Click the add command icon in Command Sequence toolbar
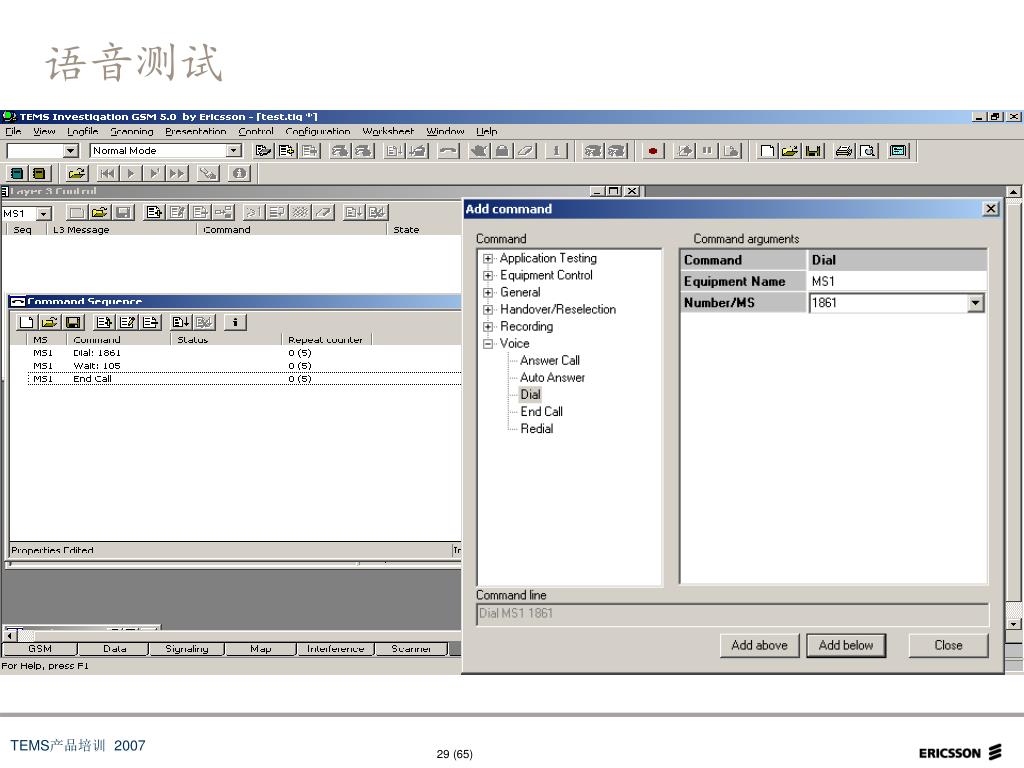This screenshot has width=1024, height=768. coord(104,322)
